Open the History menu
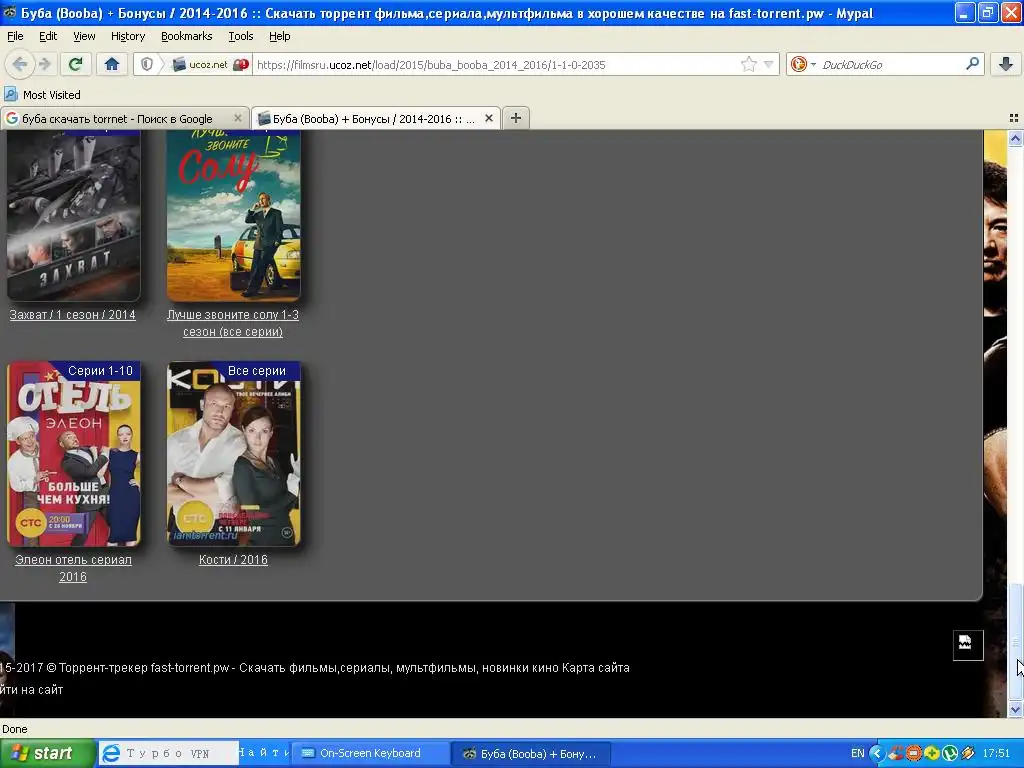1024x768 pixels. [128, 36]
